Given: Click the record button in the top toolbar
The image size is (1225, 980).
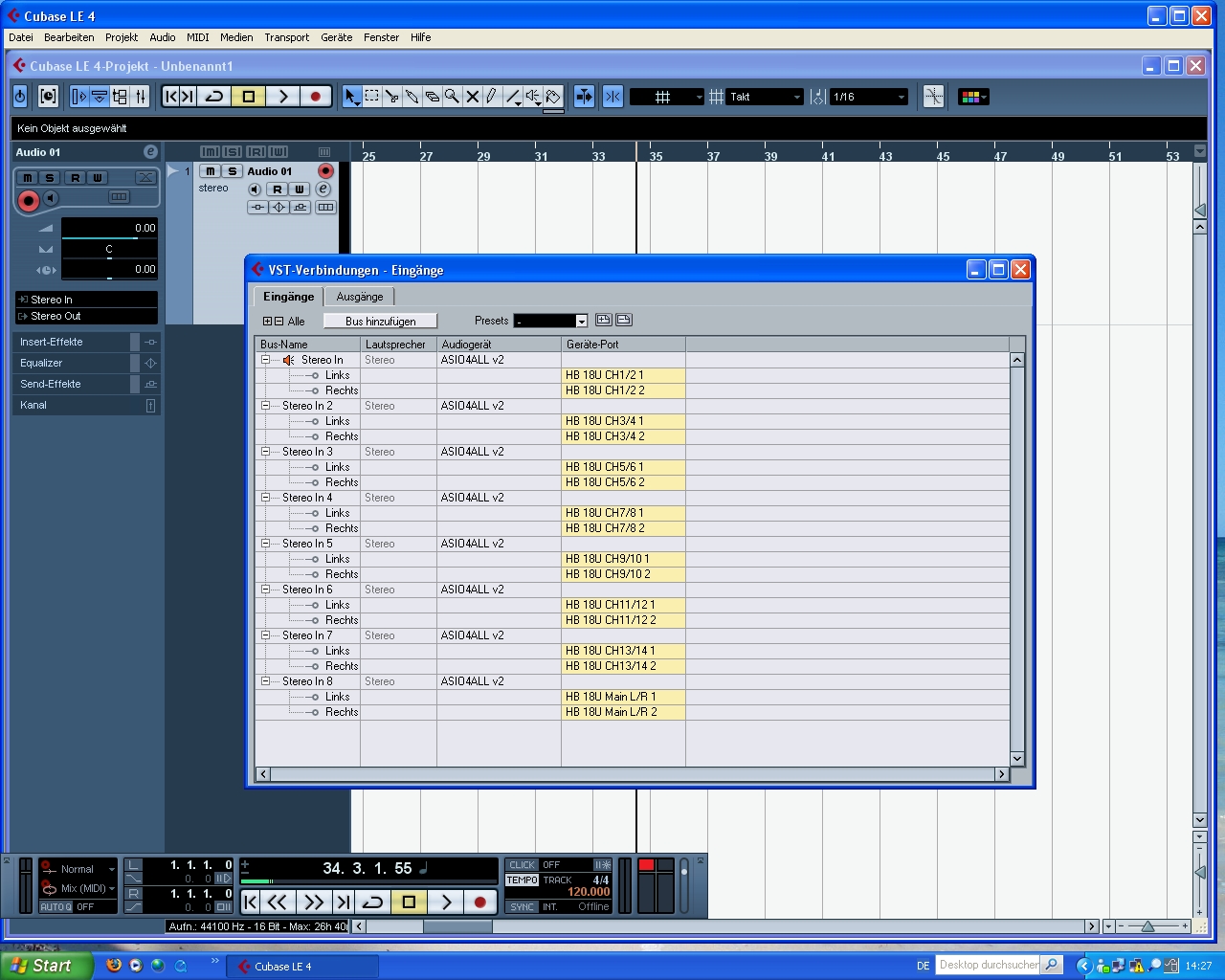Looking at the screenshot, I should tap(315, 97).
